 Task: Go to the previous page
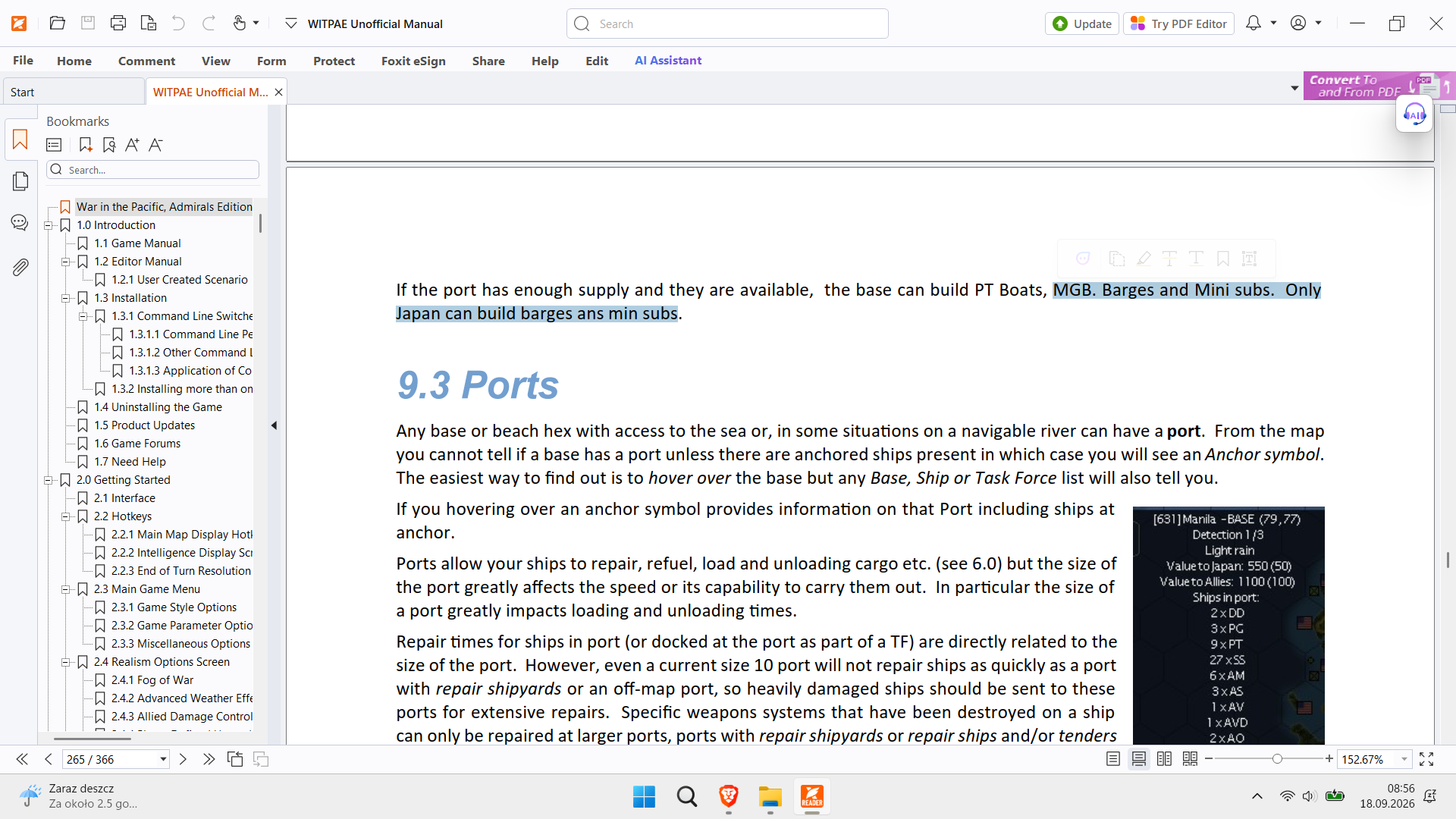(49, 759)
